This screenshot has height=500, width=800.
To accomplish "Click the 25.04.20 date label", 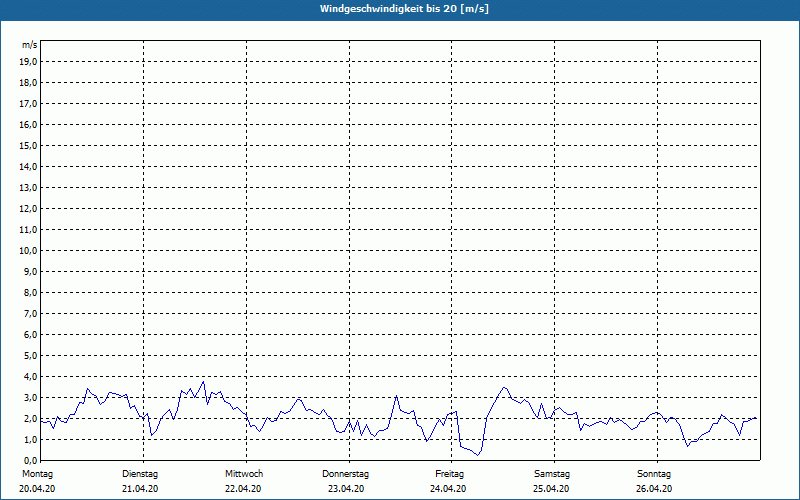I will 551,489.
